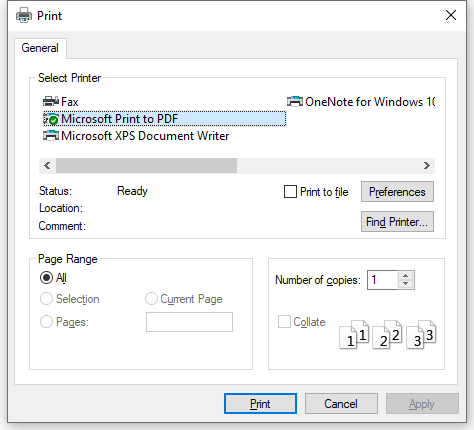Cancel the print dialog

point(341,404)
